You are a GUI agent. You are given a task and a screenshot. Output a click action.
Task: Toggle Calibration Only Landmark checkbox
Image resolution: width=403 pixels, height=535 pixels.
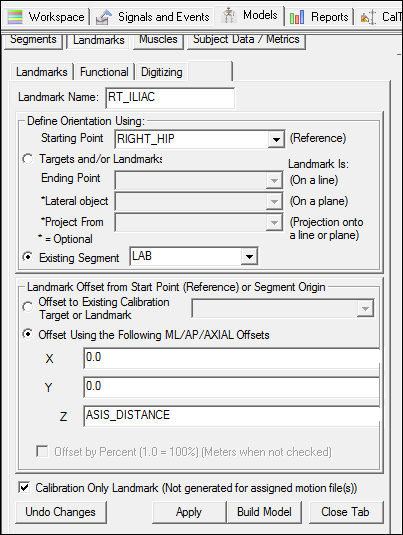tap(24, 488)
